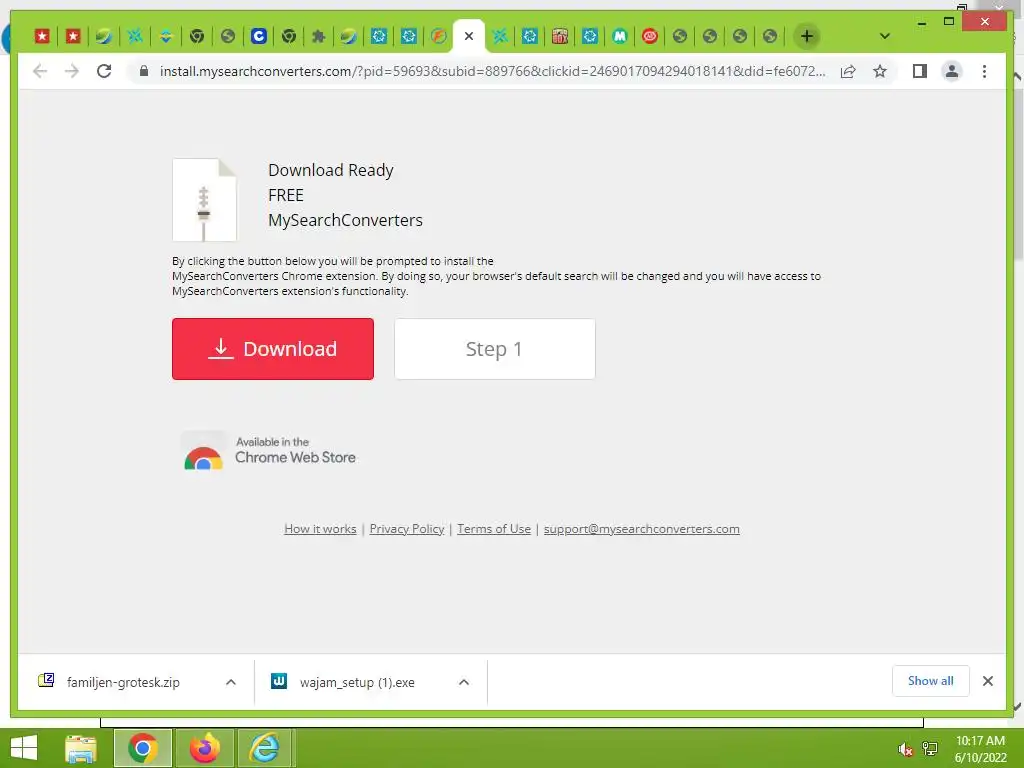The image size is (1024, 768).
Task: Open the How it works link
Action: click(320, 529)
